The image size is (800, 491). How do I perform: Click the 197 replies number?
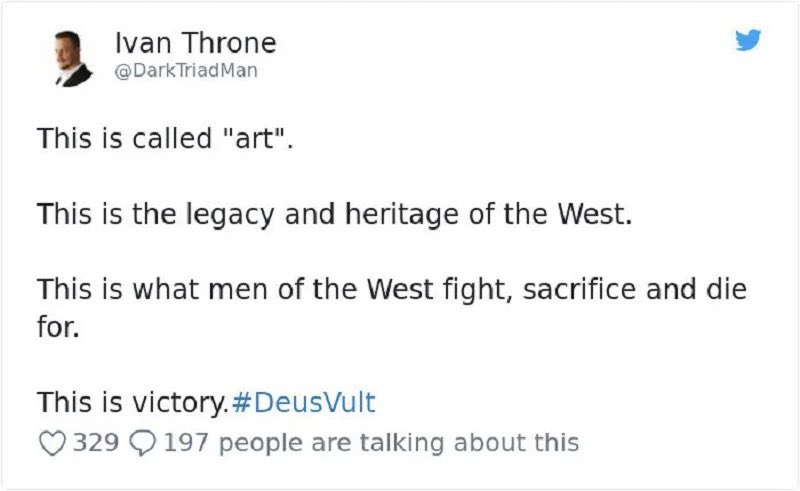click(187, 441)
